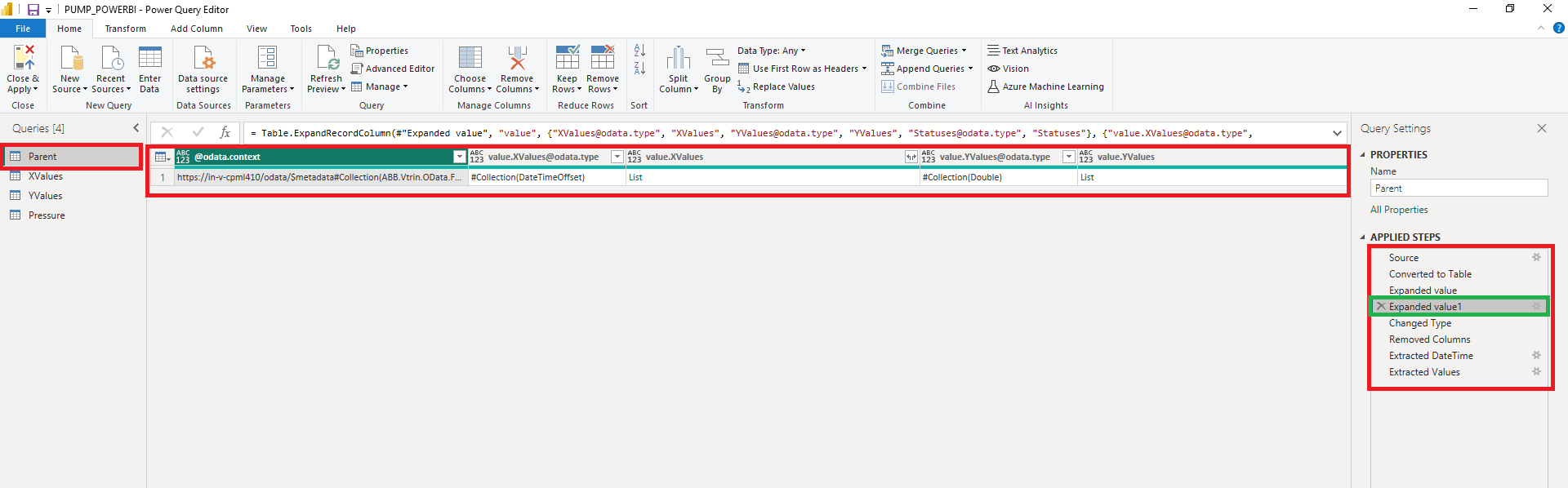Open the Help question mark icon
The height and width of the screenshot is (488, 1568).
click(x=1558, y=28)
